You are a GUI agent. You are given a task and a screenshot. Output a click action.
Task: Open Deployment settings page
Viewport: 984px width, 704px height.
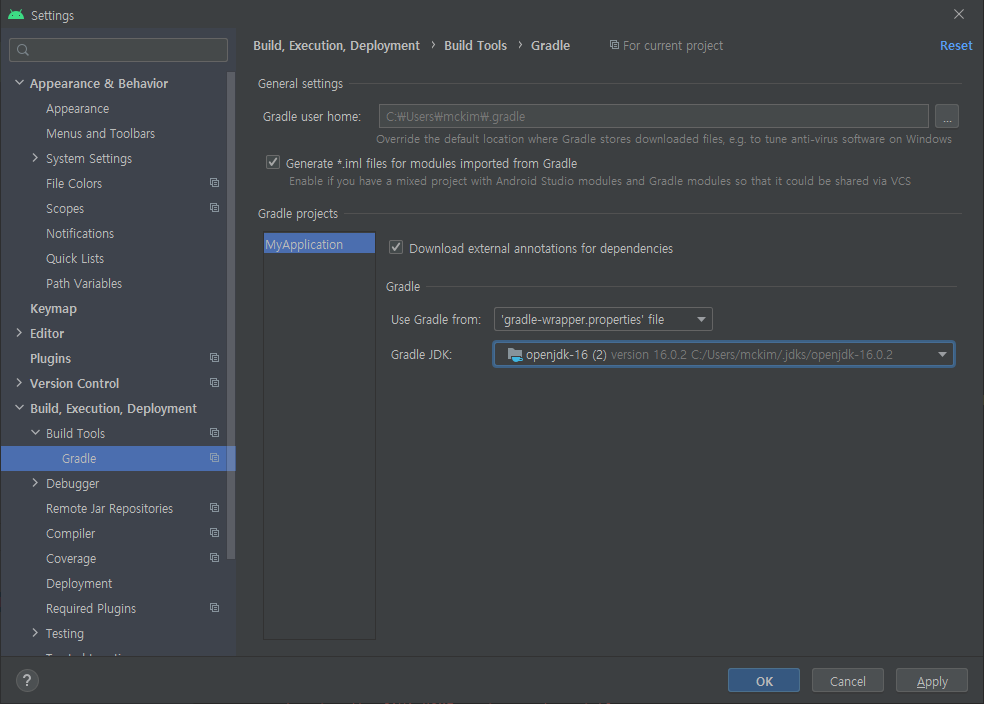[x=79, y=584]
